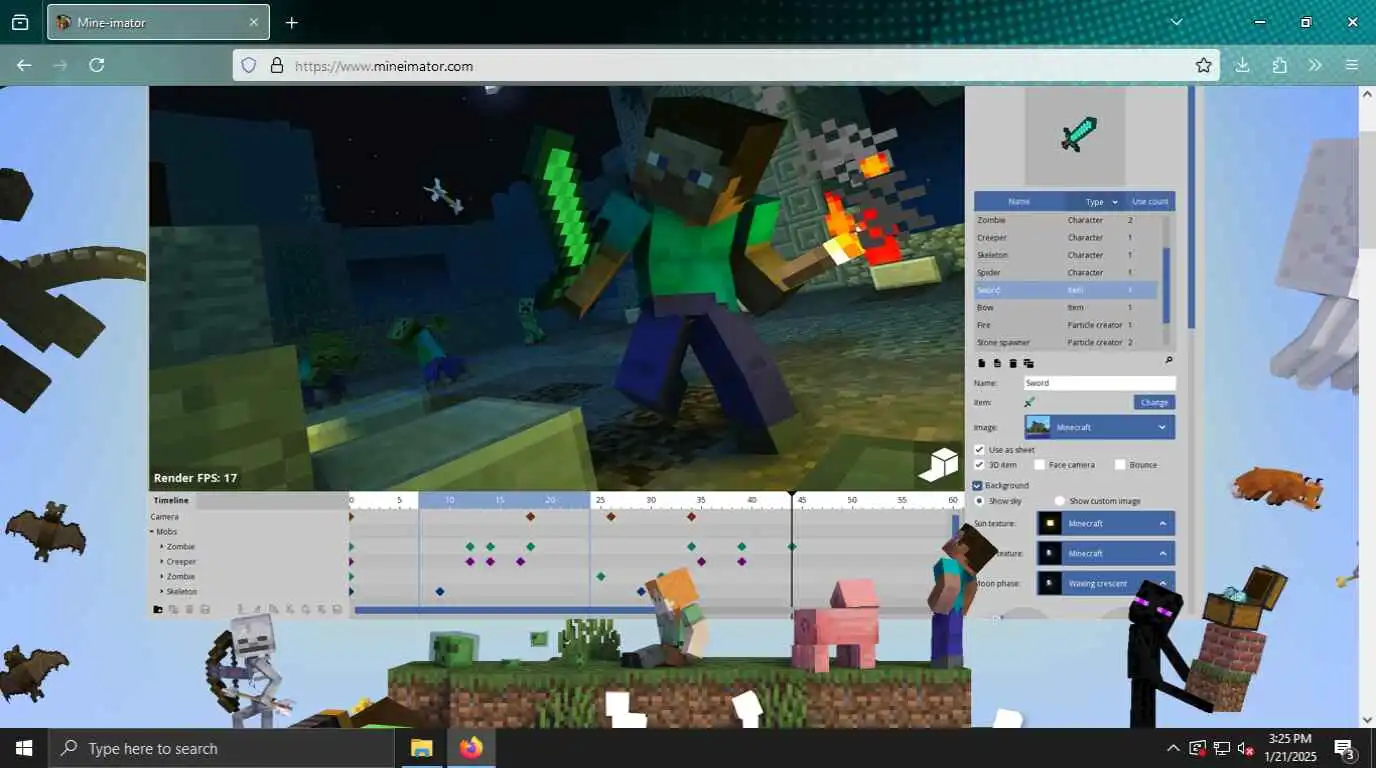
Task: Click the multi-folder icon below library list
Action: (x=1028, y=363)
